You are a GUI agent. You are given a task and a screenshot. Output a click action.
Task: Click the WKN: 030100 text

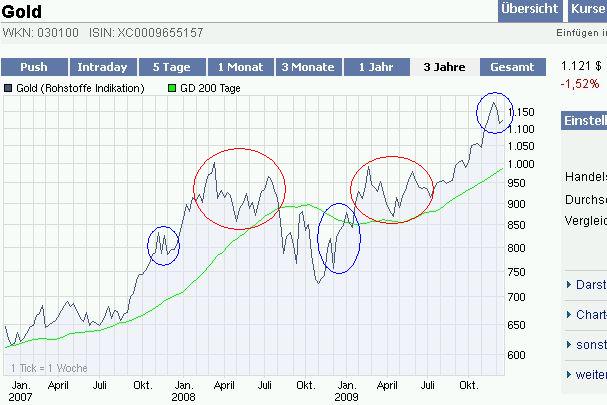(x=41, y=33)
